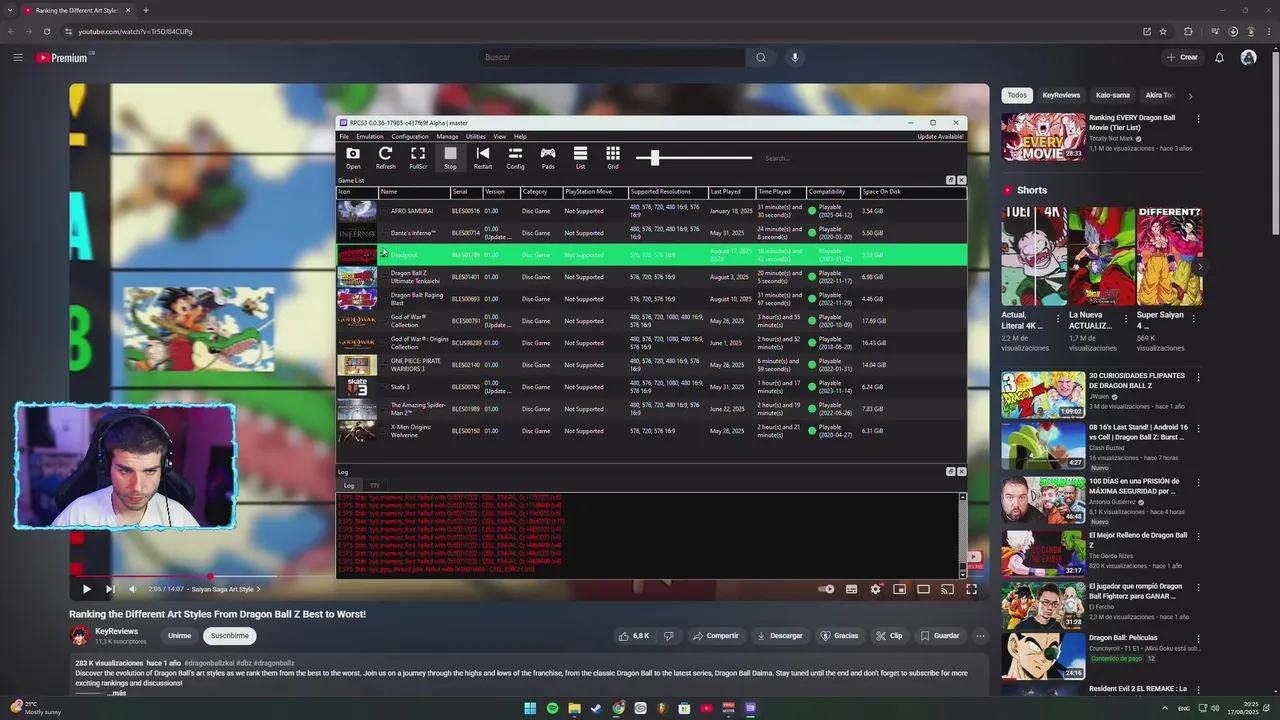Stop emulation with the Stop button
Image resolution: width=1280 pixels, height=720 pixels.
(x=450, y=157)
